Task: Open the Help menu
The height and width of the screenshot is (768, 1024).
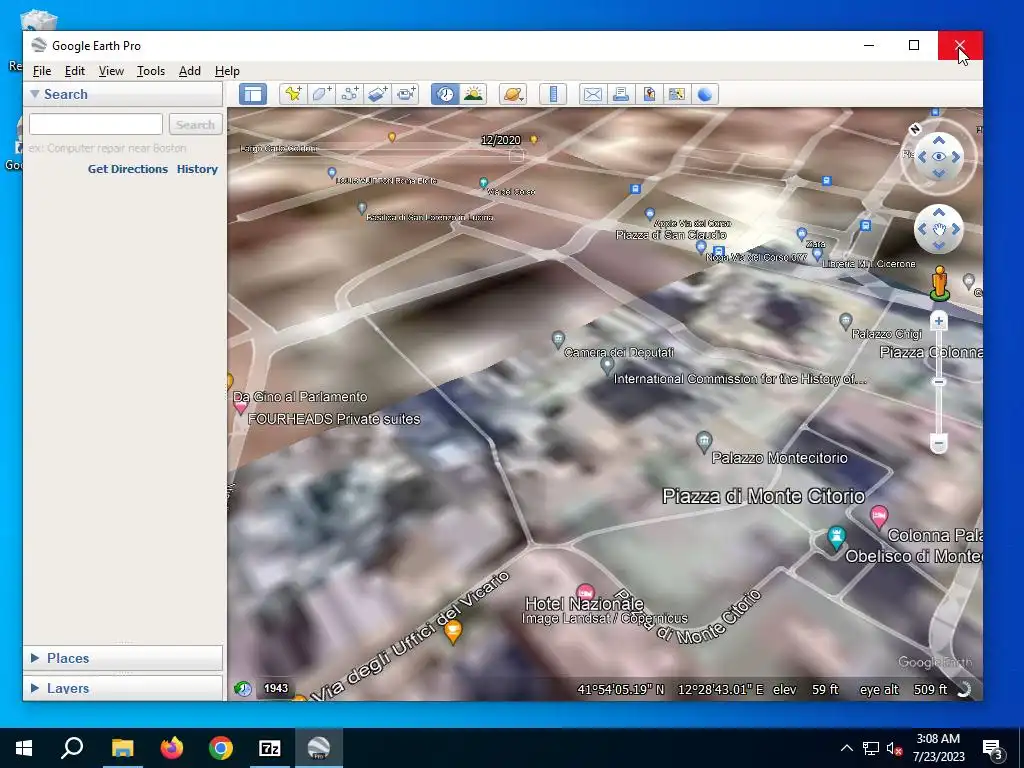Action: tap(227, 71)
